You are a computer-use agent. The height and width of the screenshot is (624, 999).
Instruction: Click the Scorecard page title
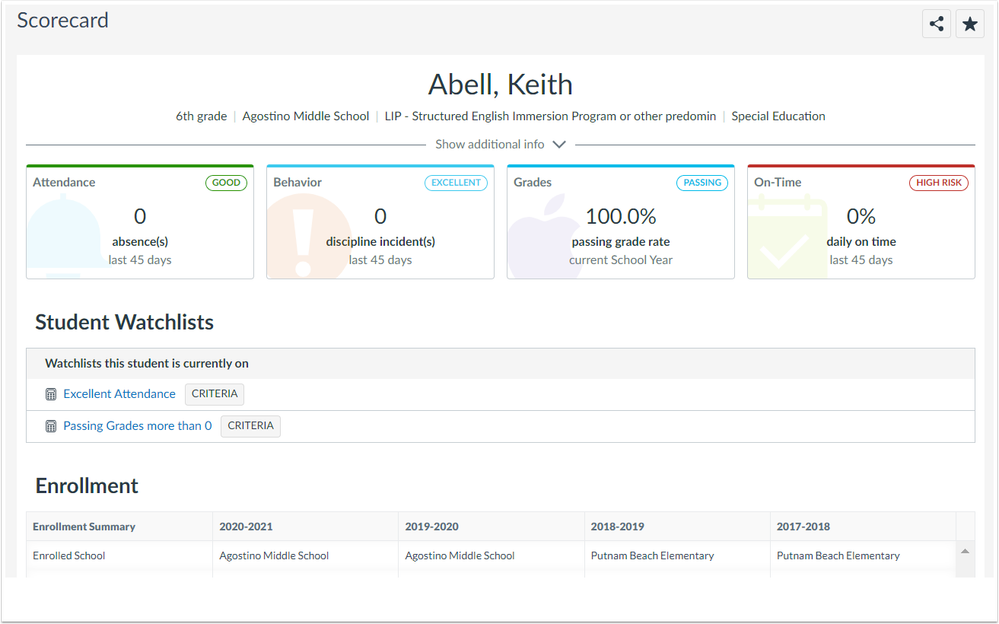pos(62,20)
